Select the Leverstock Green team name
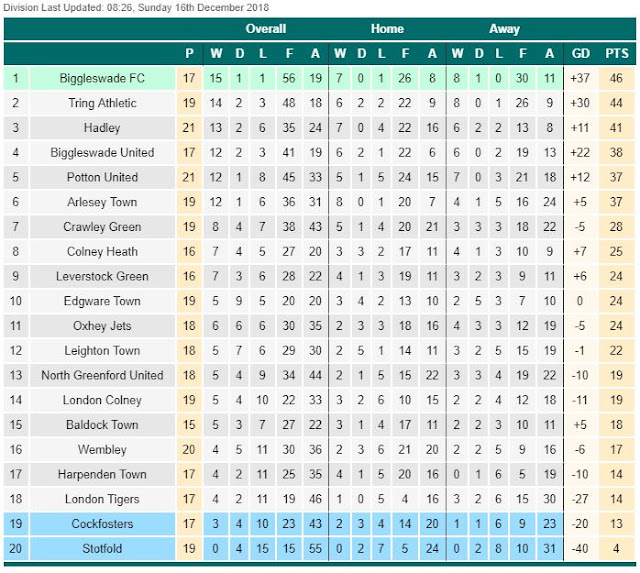 pos(102,276)
